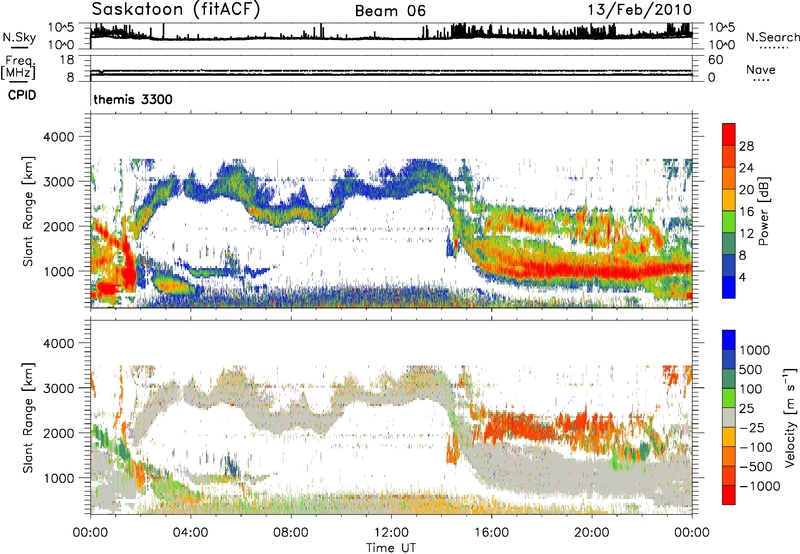Click the '100' velocity colorbar tick
This screenshot has width=800, height=554.
coord(751,389)
